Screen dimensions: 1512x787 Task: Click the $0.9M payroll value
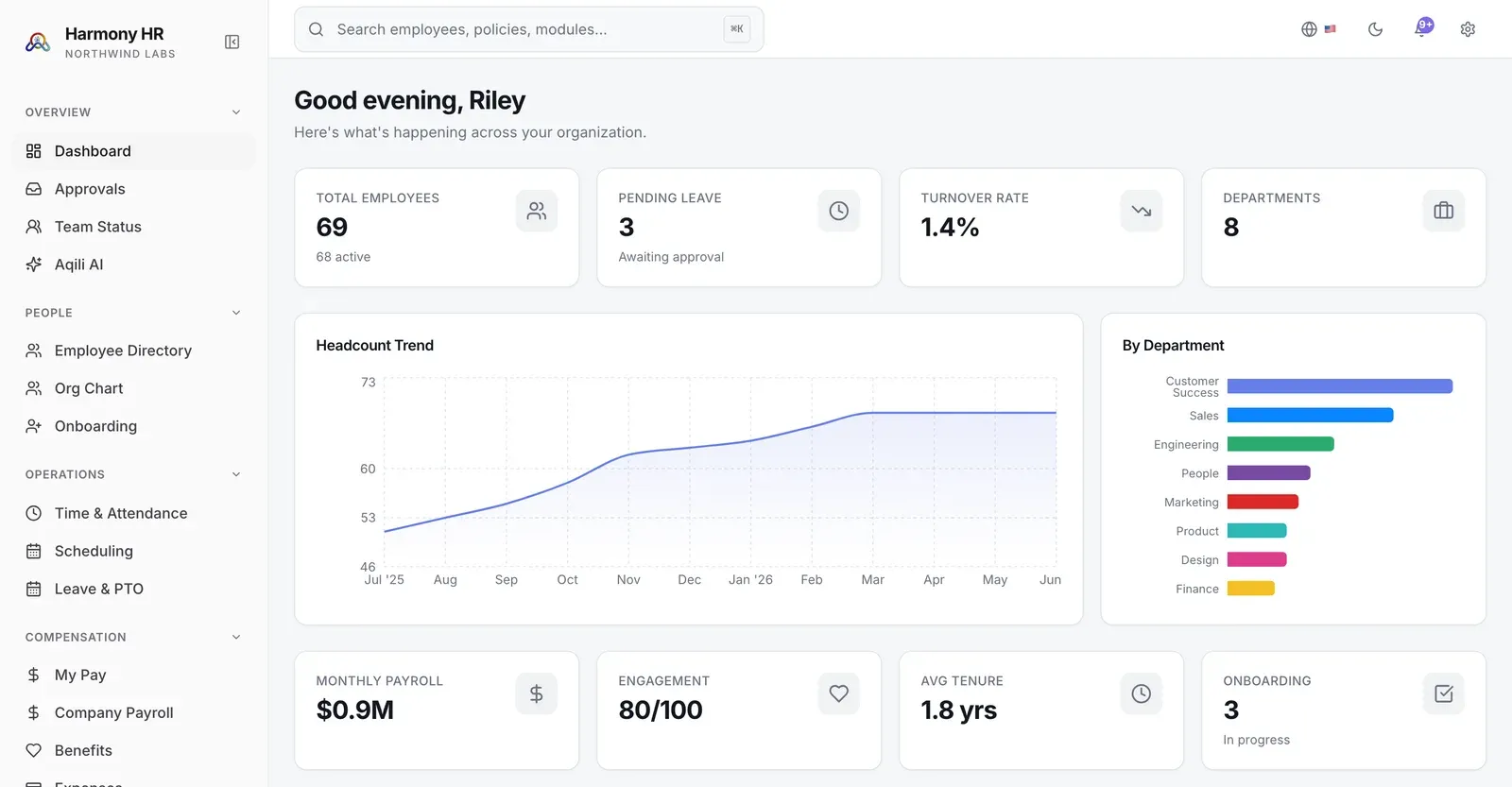click(354, 710)
